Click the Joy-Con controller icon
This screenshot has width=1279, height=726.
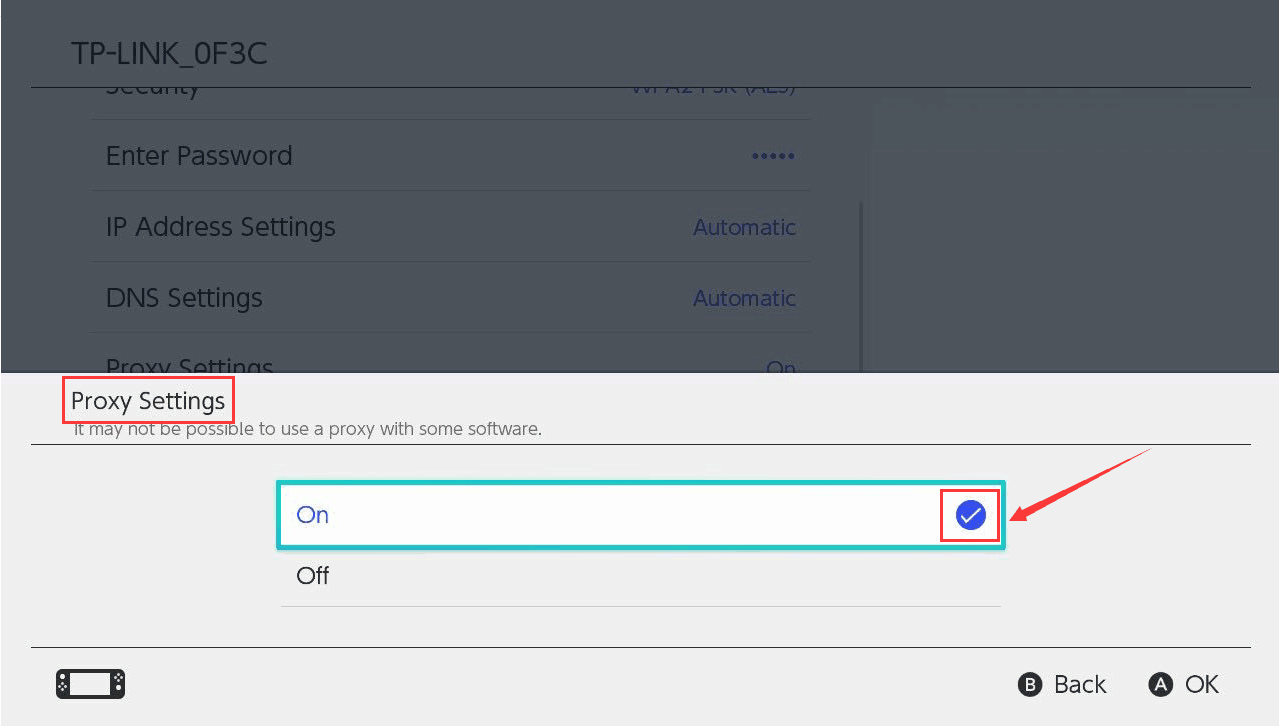pyautogui.click(x=90, y=684)
